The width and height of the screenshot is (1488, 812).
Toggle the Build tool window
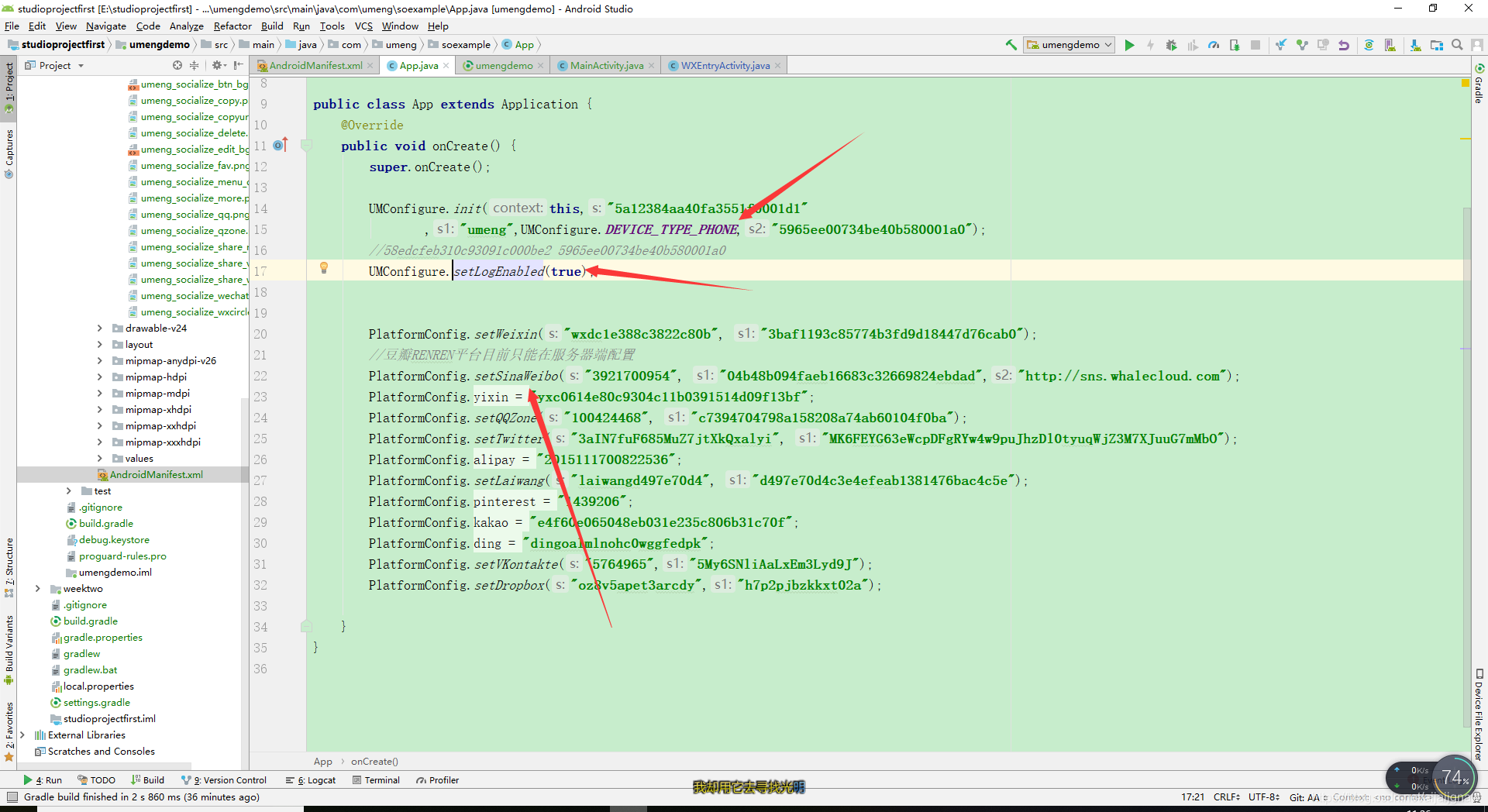[147, 780]
